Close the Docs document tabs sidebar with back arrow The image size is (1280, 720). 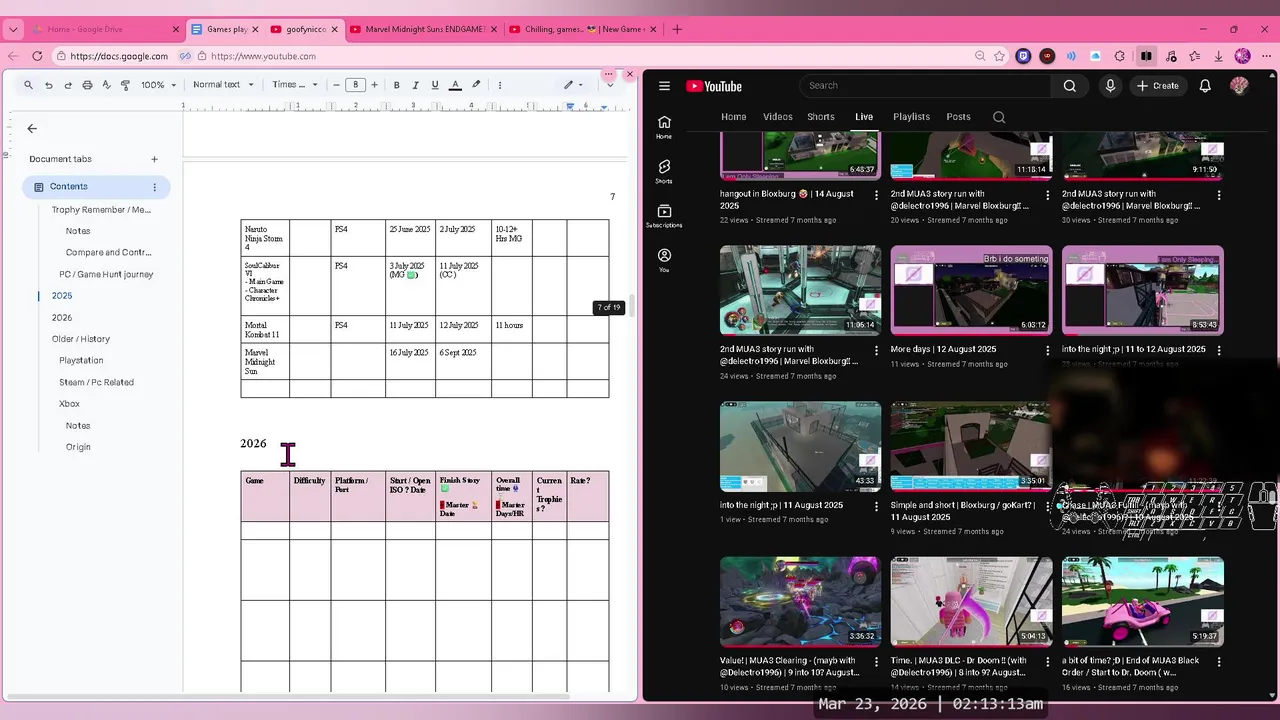[32, 128]
